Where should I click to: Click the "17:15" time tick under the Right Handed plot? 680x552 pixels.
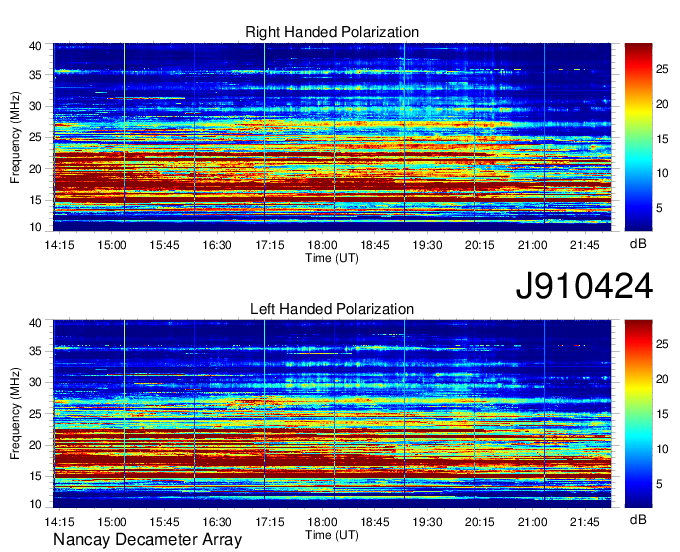[270, 245]
